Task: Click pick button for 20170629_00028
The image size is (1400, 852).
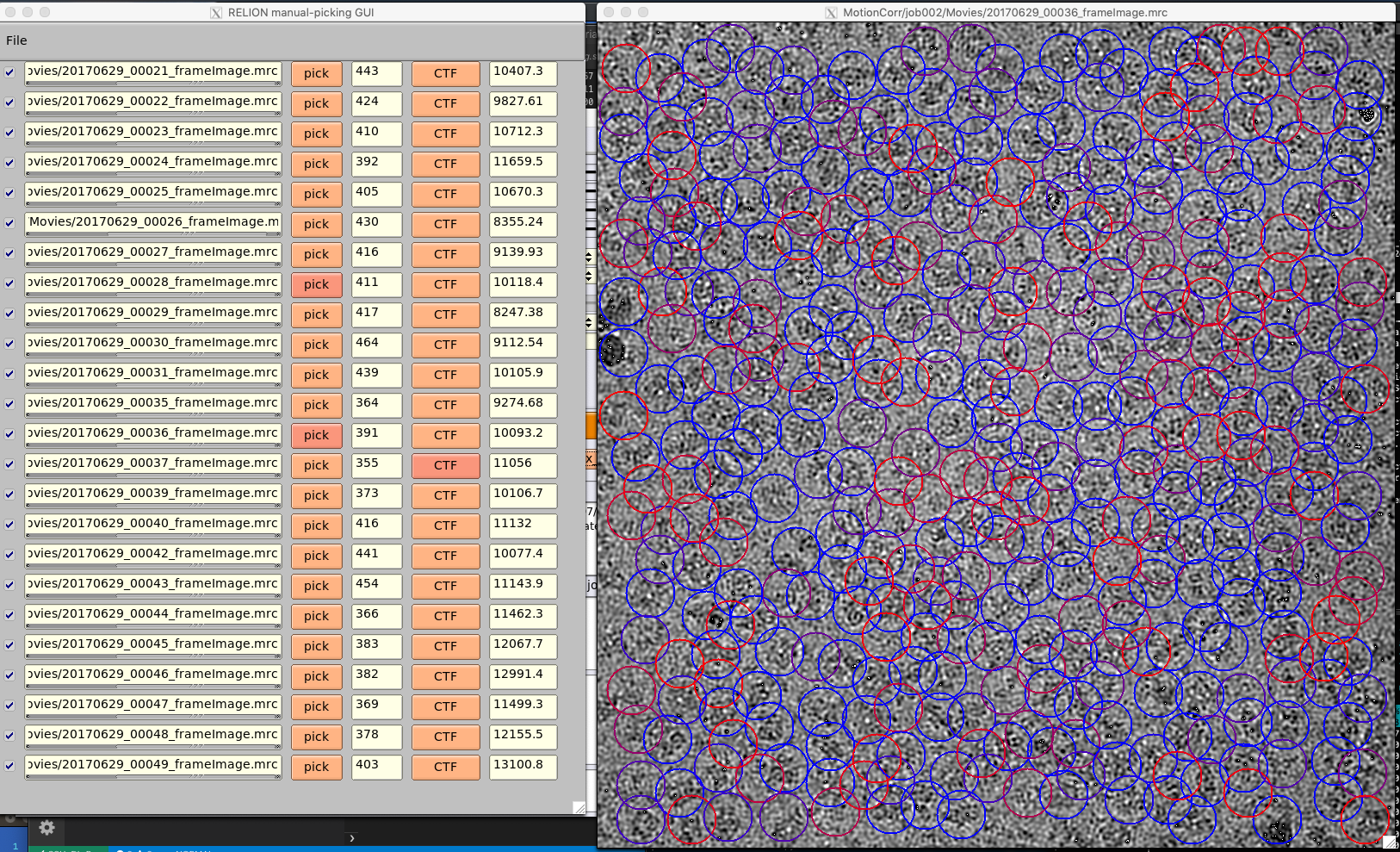Action: pyautogui.click(x=316, y=284)
